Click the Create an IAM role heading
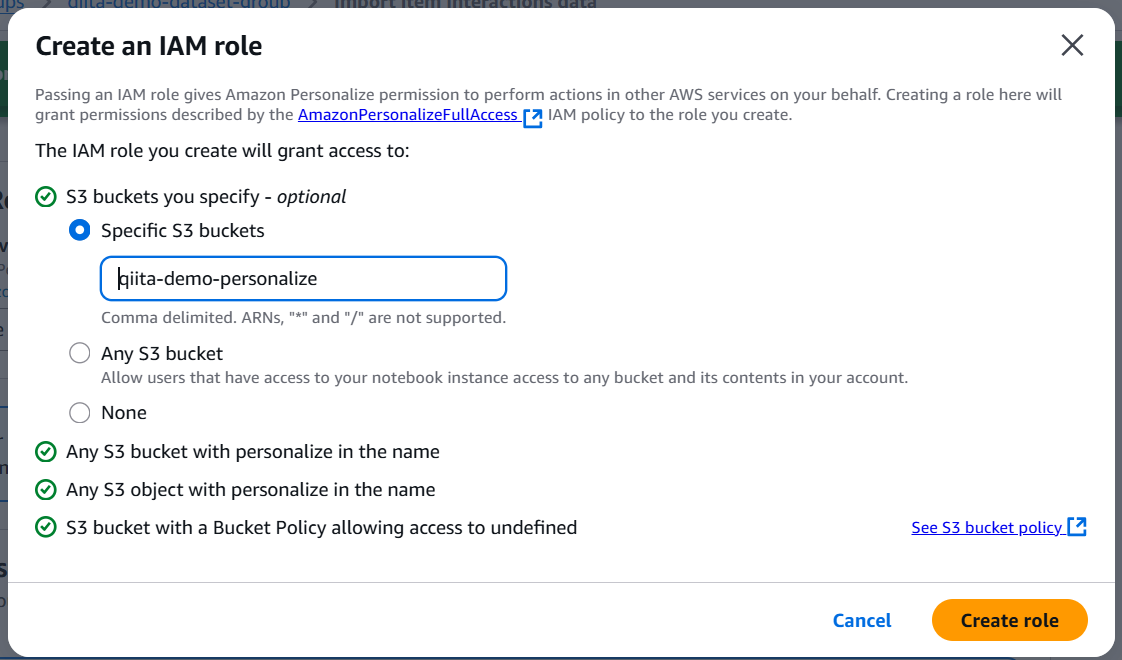 click(149, 45)
